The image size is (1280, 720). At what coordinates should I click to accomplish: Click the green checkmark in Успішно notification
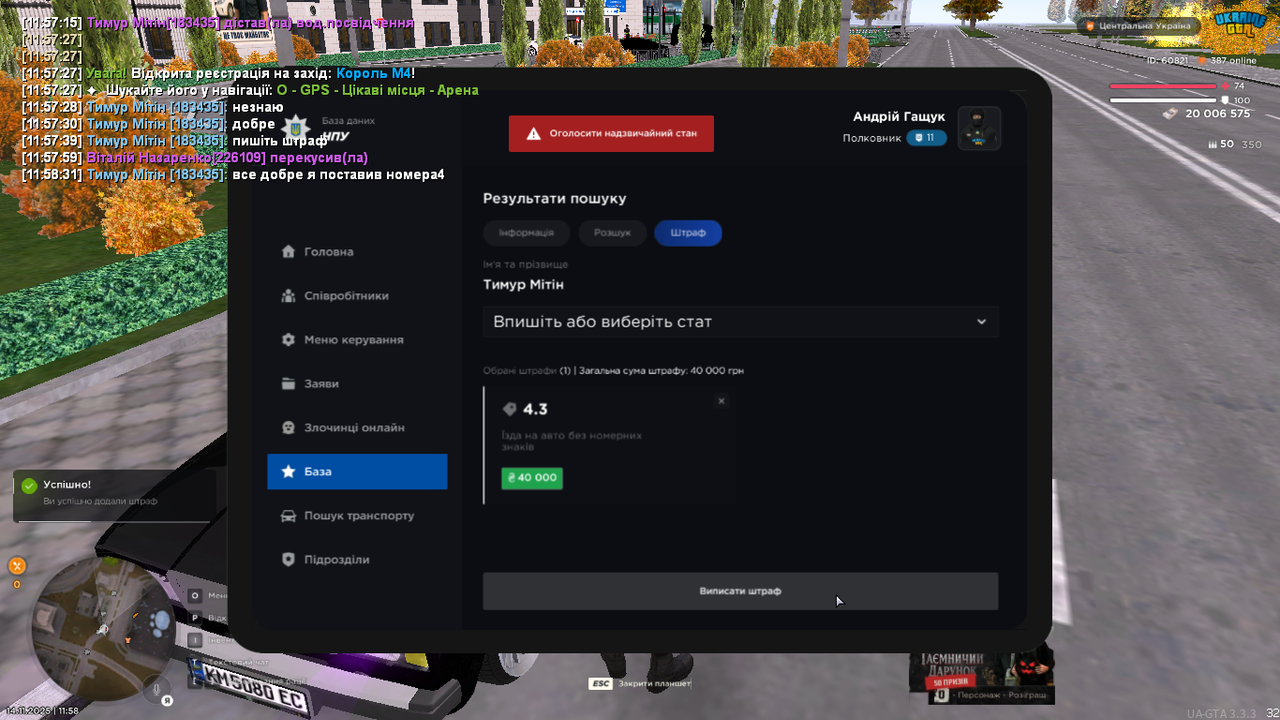pos(29,485)
